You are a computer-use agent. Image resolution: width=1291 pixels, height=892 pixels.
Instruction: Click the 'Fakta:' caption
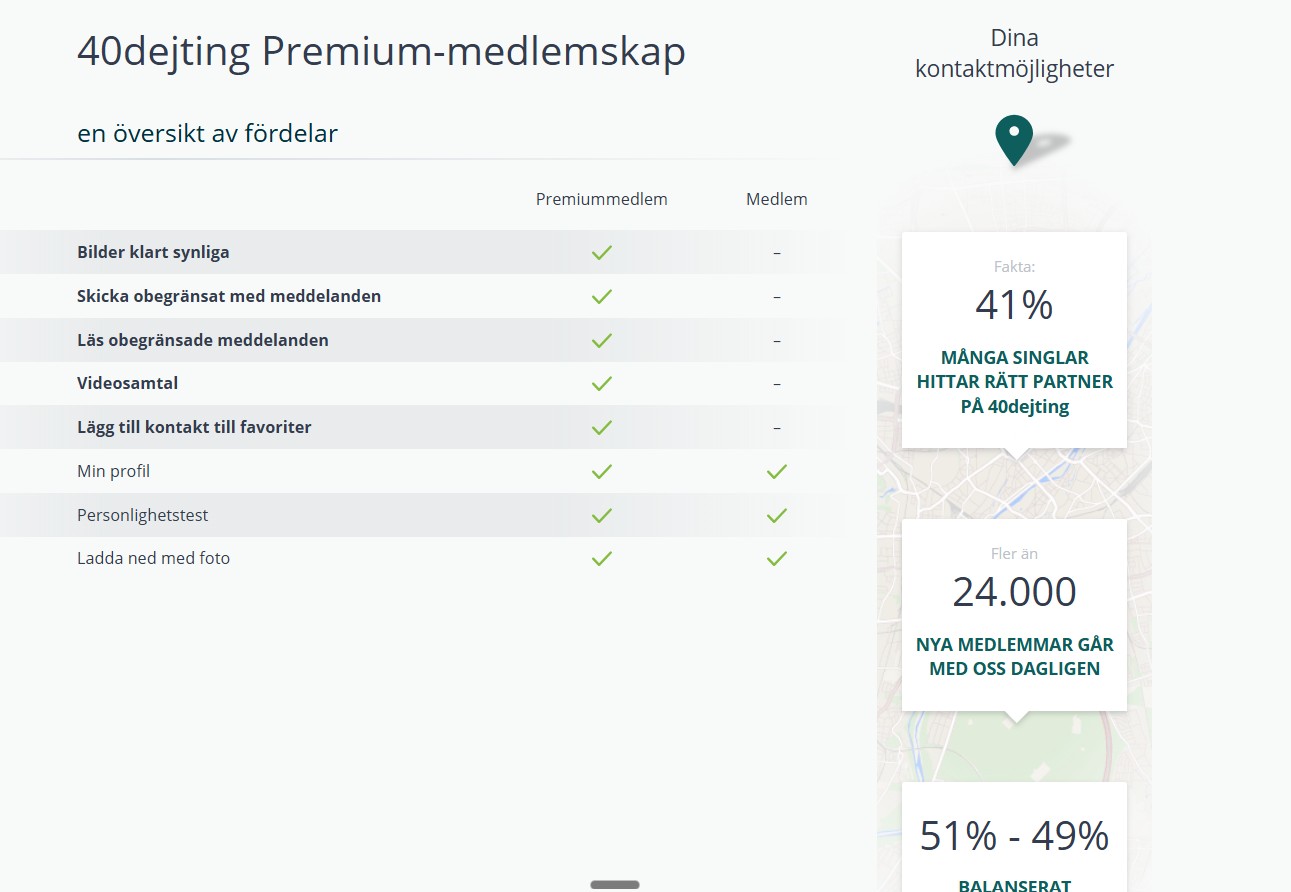pyautogui.click(x=1014, y=267)
